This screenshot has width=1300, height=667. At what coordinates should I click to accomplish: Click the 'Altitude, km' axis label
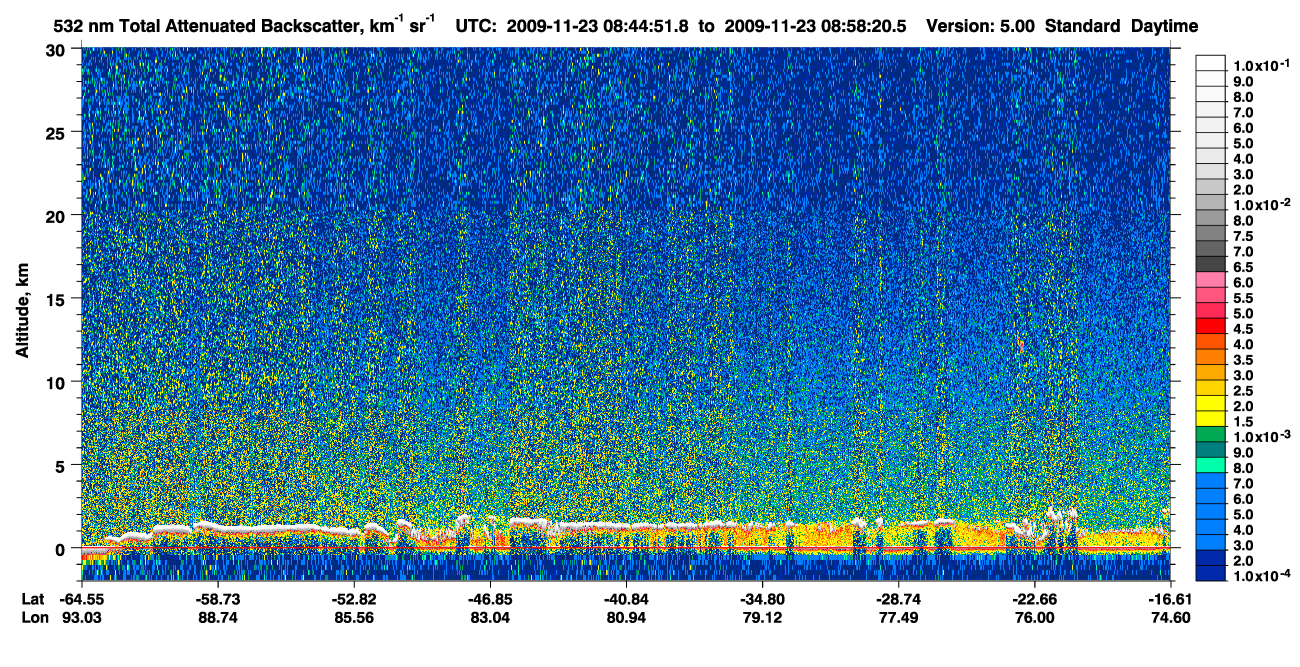[x=22, y=311]
